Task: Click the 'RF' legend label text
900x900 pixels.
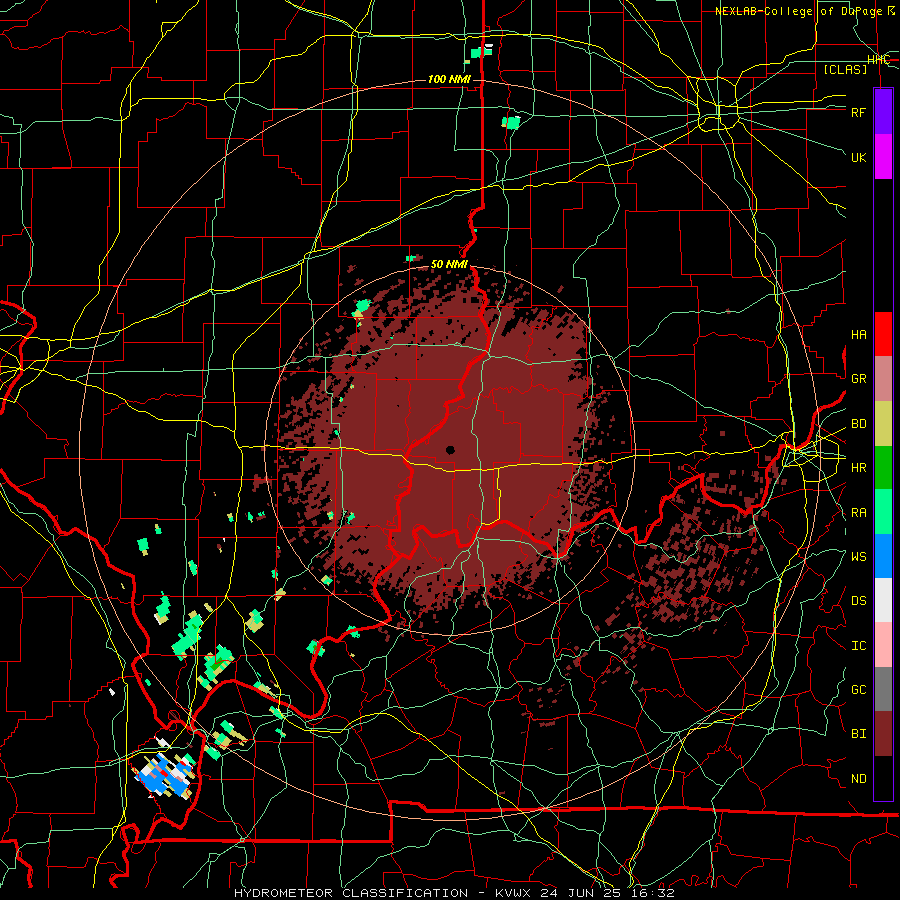Action: pyautogui.click(x=858, y=112)
